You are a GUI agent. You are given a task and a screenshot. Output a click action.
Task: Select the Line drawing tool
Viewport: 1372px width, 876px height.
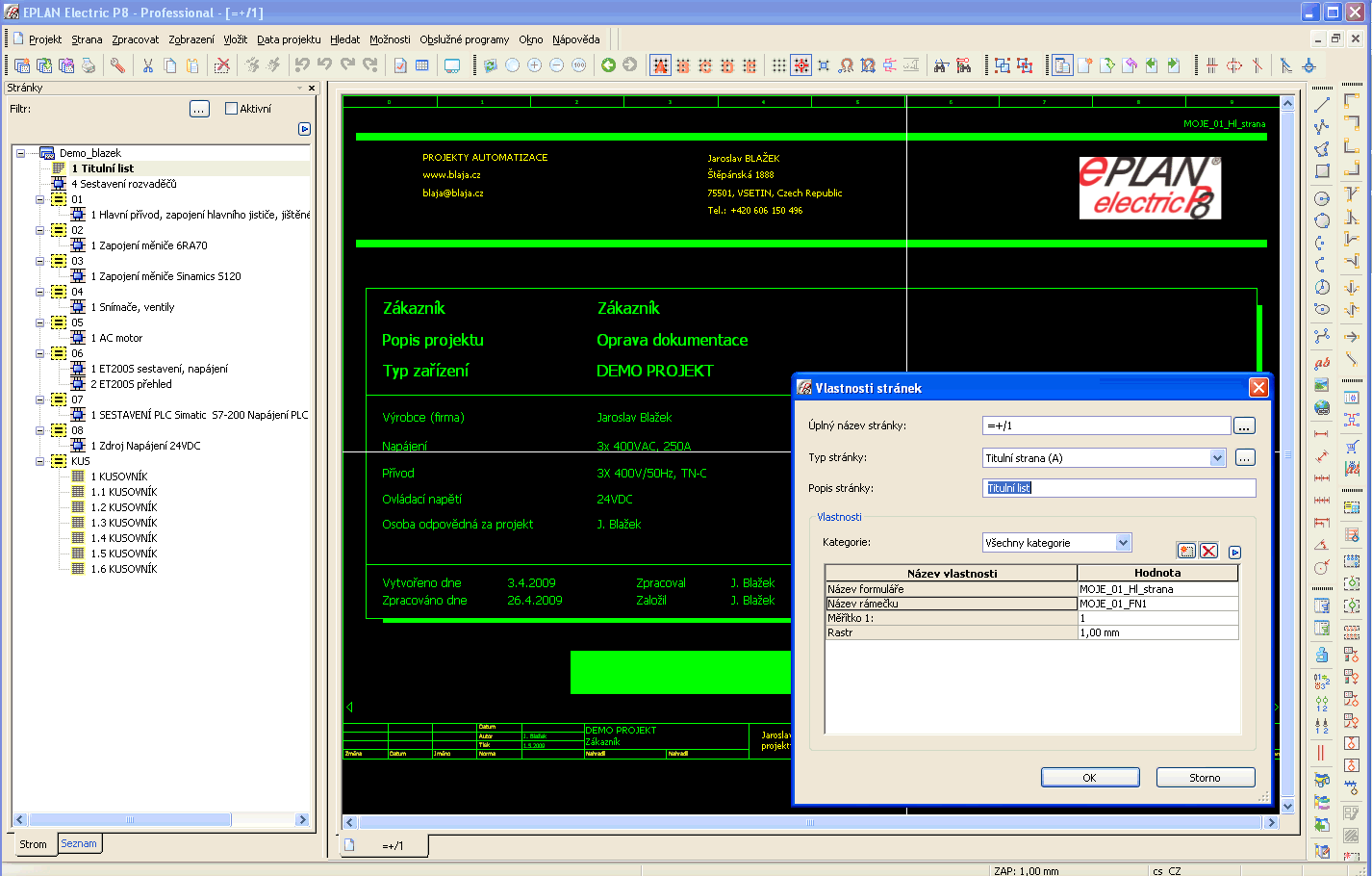tap(1322, 104)
